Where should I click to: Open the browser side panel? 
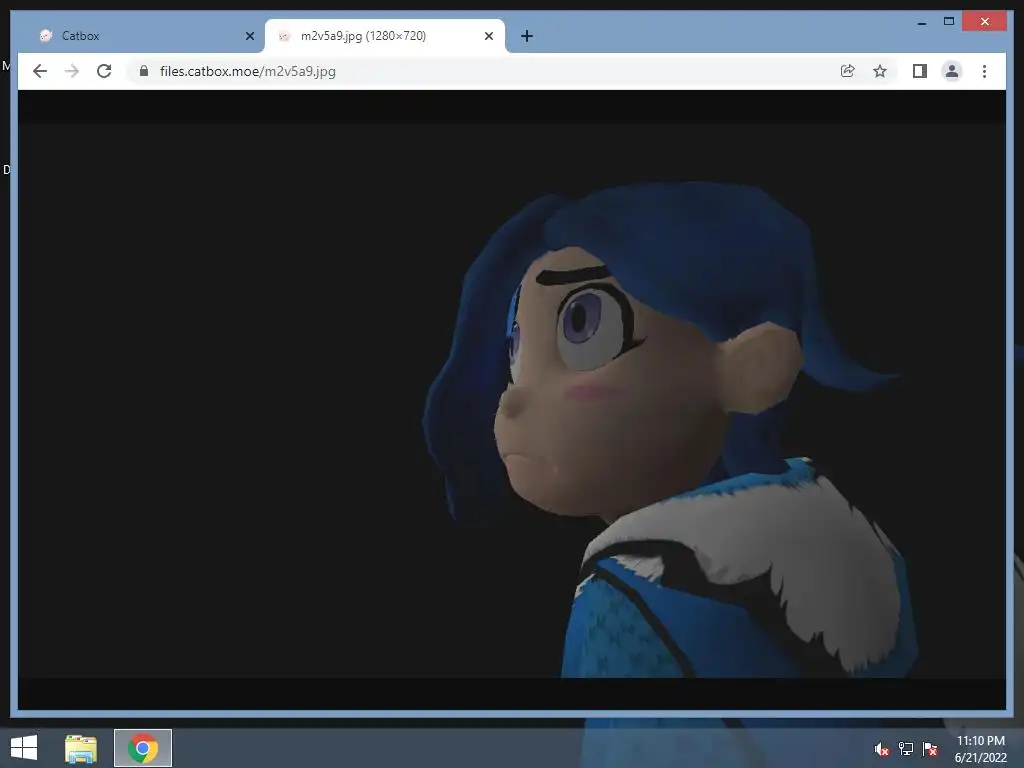(920, 71)
